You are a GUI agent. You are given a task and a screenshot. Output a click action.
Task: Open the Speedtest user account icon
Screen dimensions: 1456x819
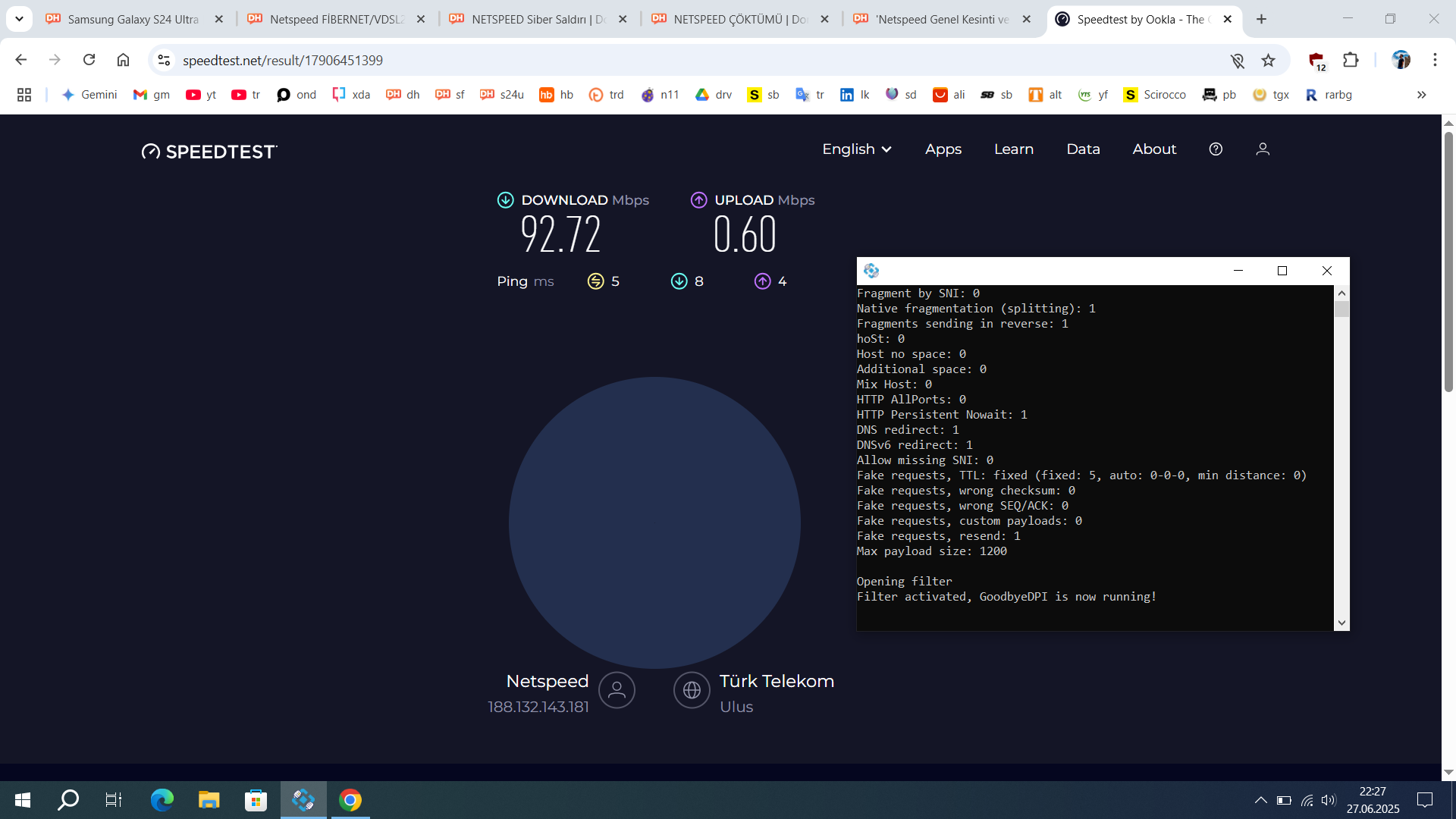(x=1263, y=149)
